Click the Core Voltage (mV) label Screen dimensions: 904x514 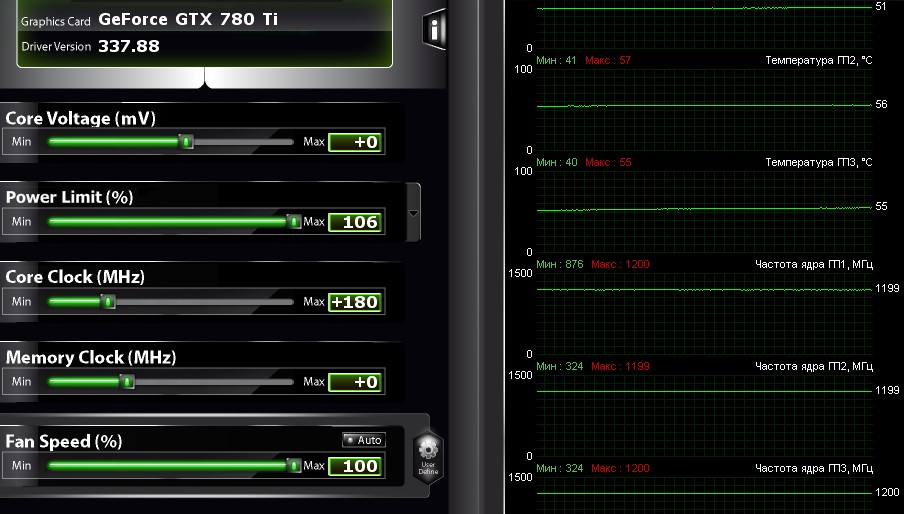point(81,119)
